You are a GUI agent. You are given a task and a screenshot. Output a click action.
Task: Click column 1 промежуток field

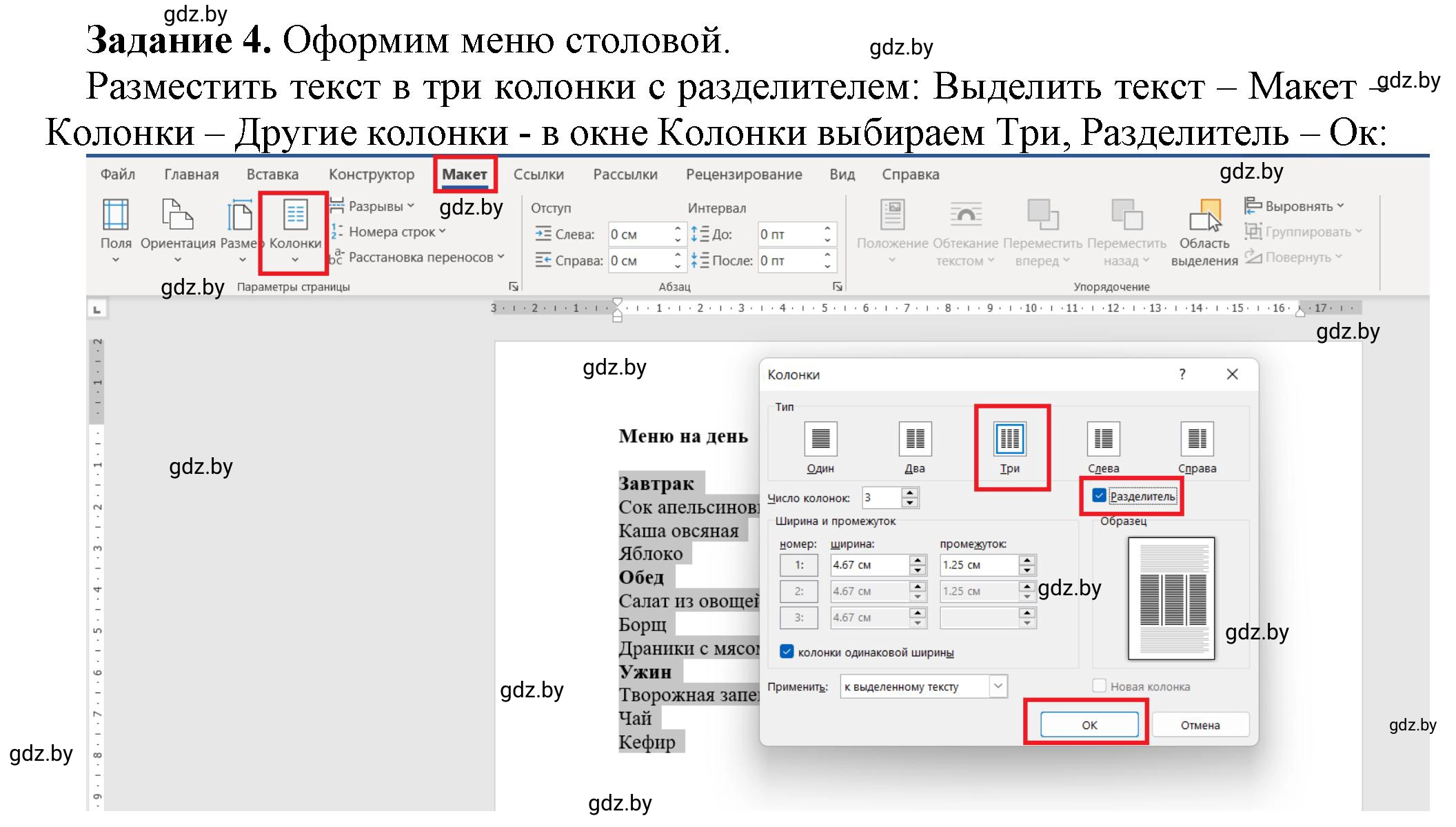point(979,565)
